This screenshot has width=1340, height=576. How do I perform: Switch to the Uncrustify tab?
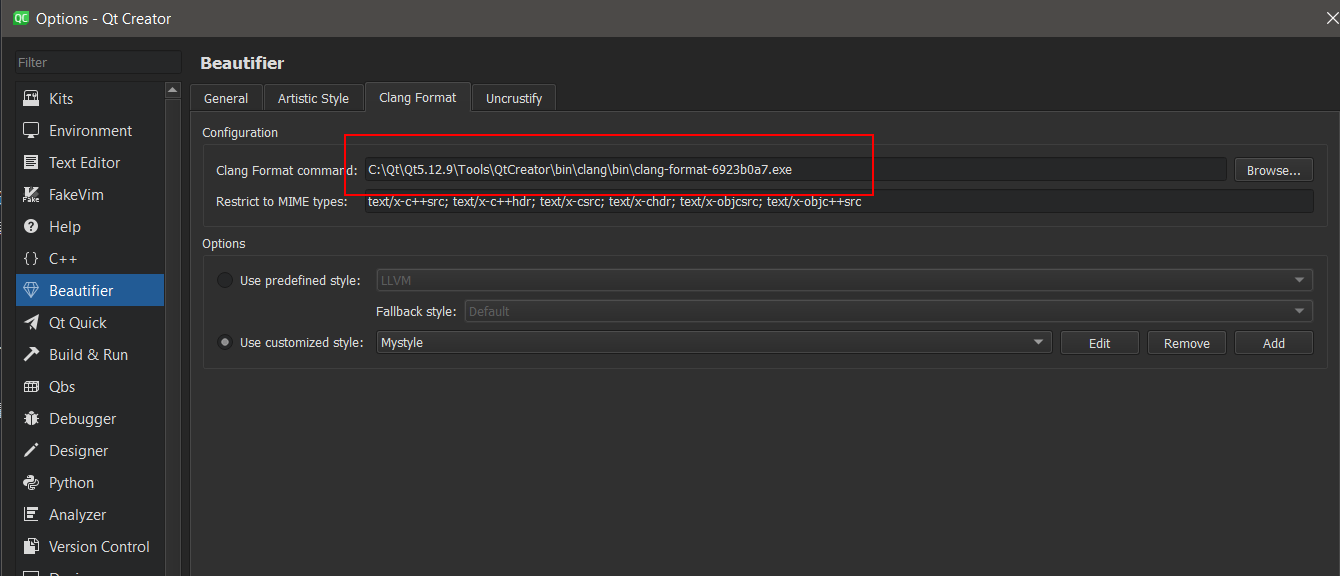[514, 98]
